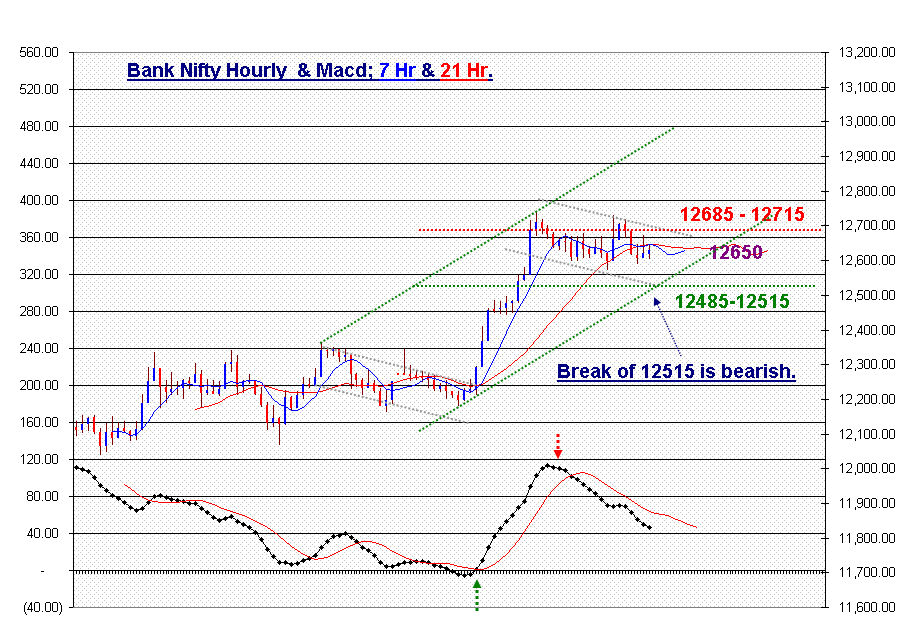Click right axis value '13,200.00'

pyautogui.click(x=867, y=53)
